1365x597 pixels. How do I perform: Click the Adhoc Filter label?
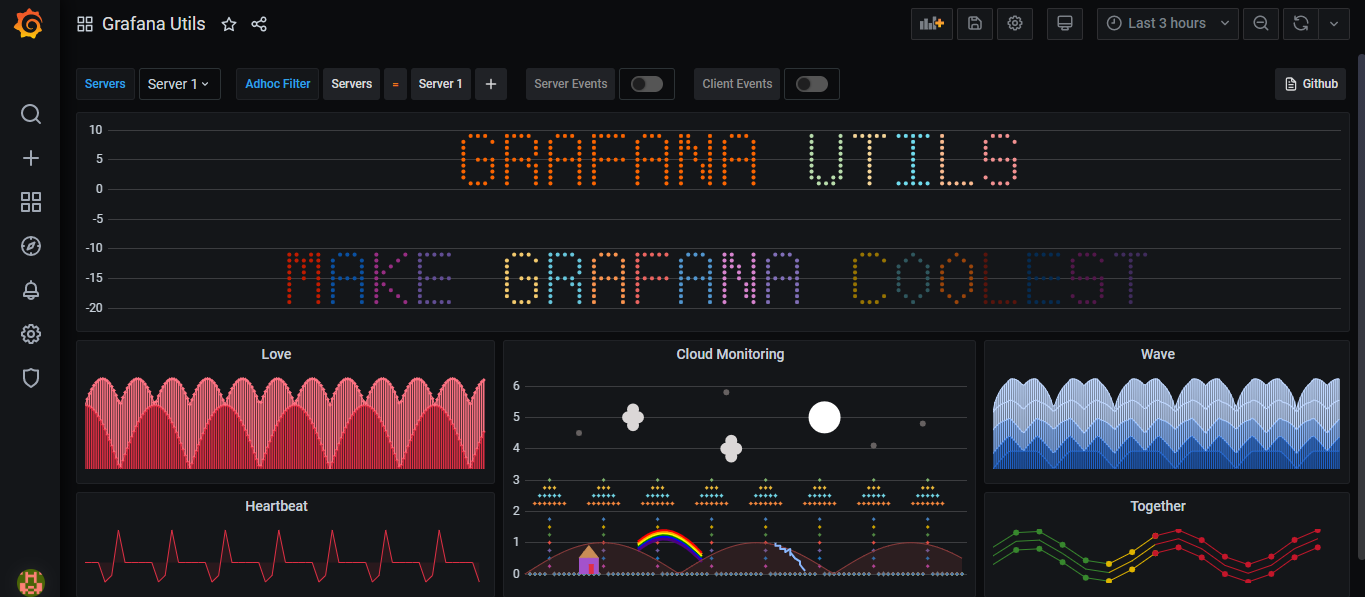278,84
